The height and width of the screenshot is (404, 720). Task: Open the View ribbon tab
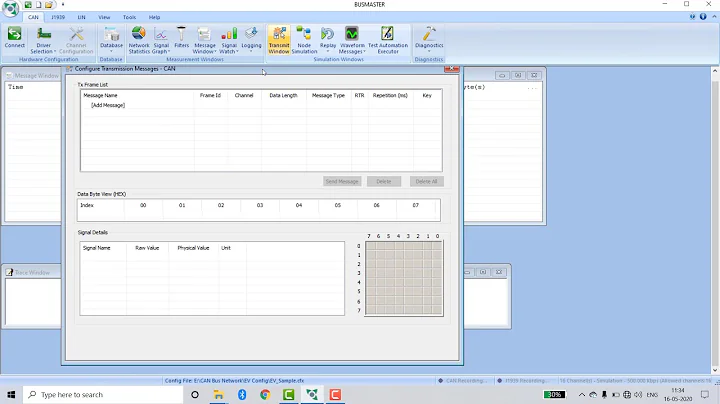[x=104, y=17]
